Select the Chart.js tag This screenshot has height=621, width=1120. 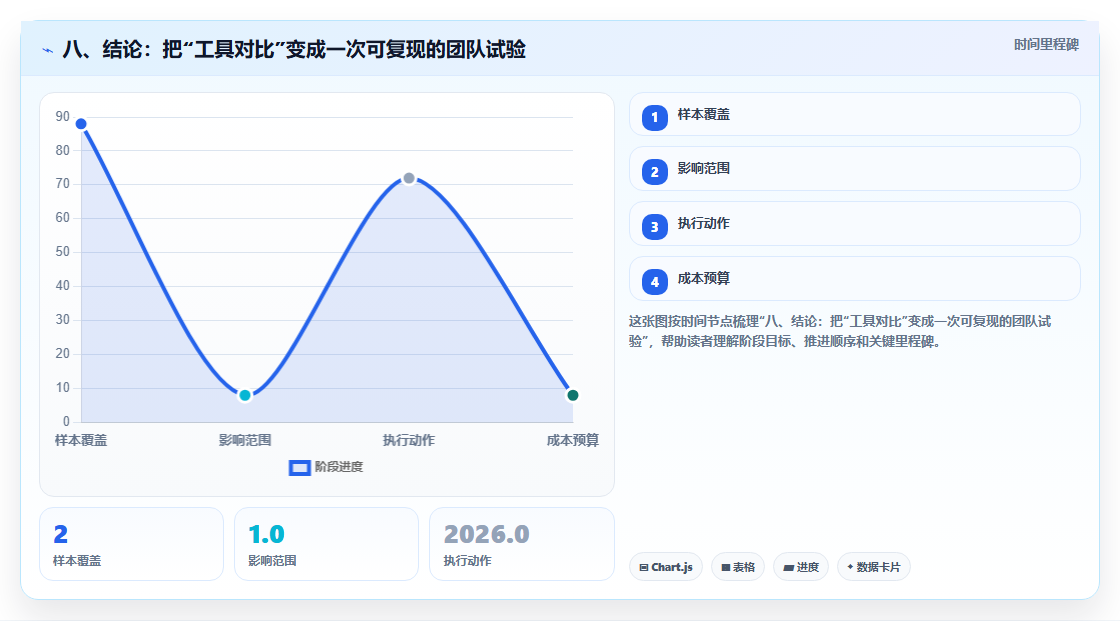point(666,567)
